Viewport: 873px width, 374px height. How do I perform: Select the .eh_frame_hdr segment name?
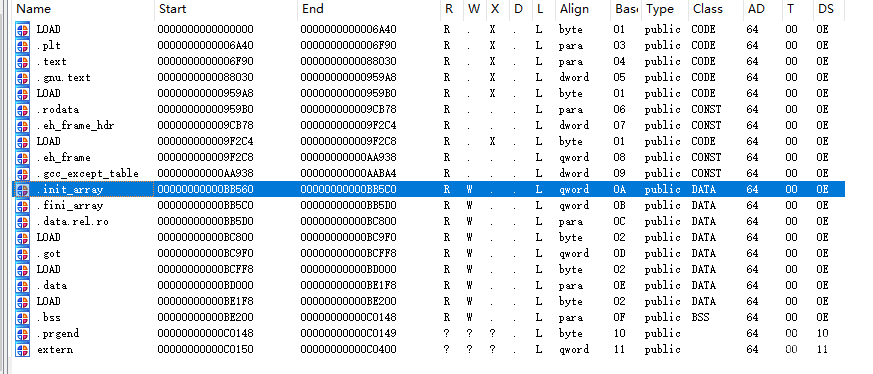(x=75, y=126)
